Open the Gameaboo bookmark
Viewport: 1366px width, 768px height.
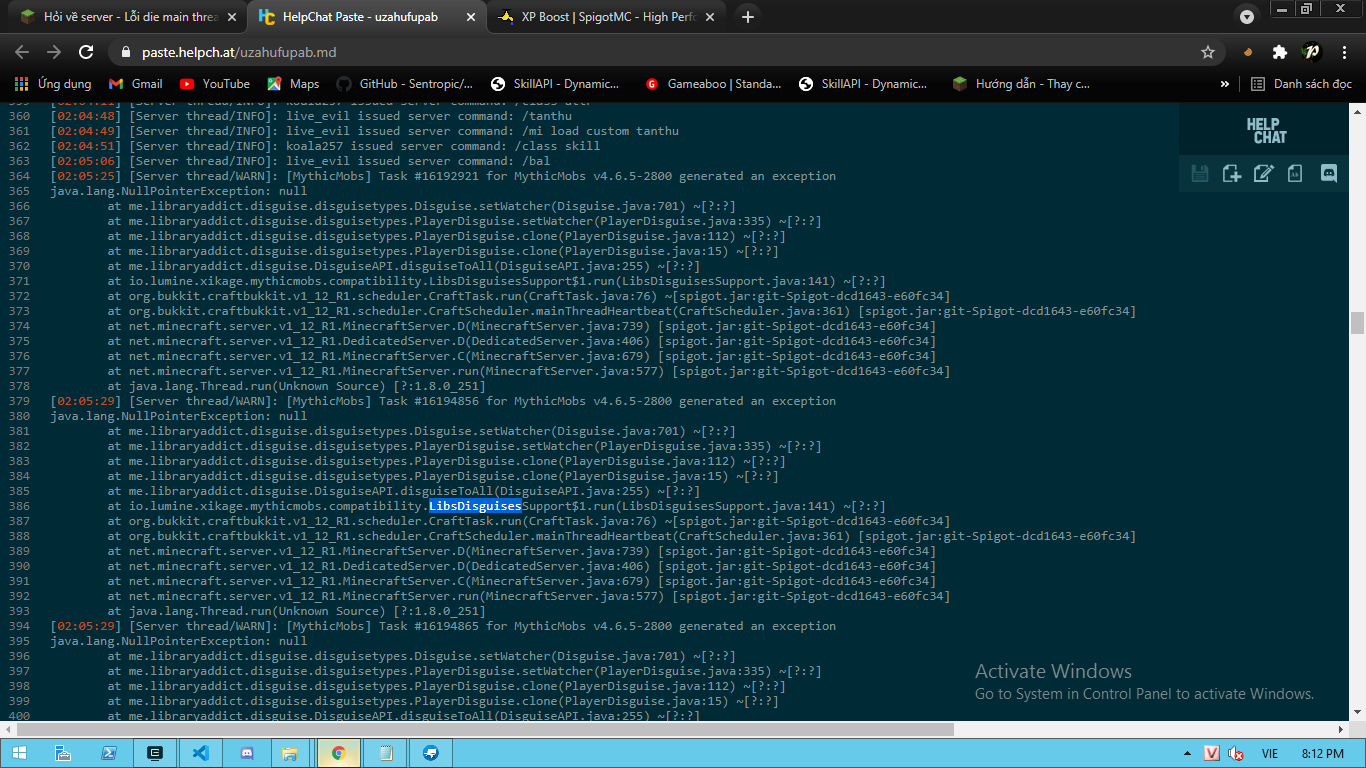tap(714, 84)
